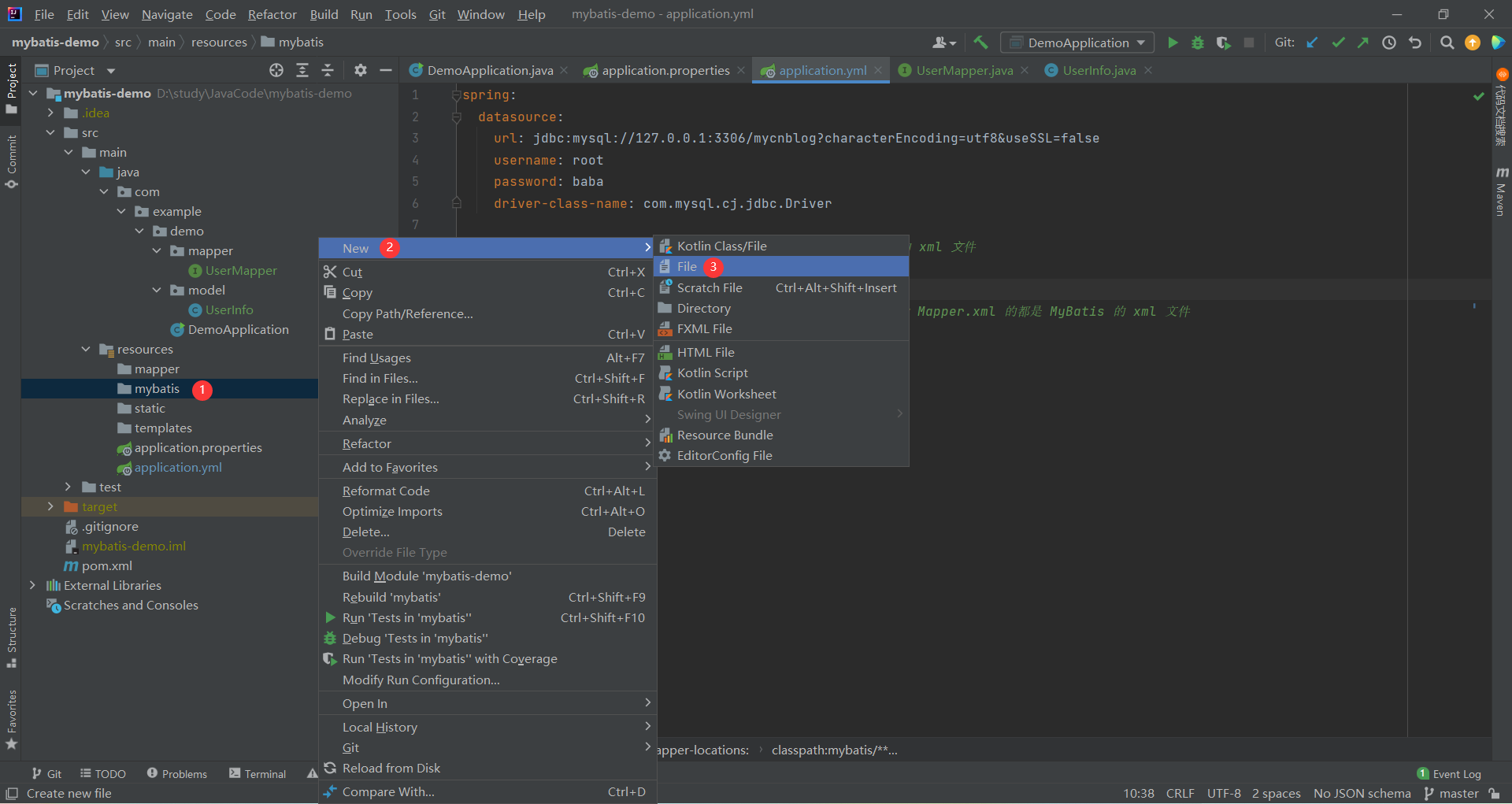
Task: Open the Terminal tool window
Action: pyautogui.click(x=258, y=774)
